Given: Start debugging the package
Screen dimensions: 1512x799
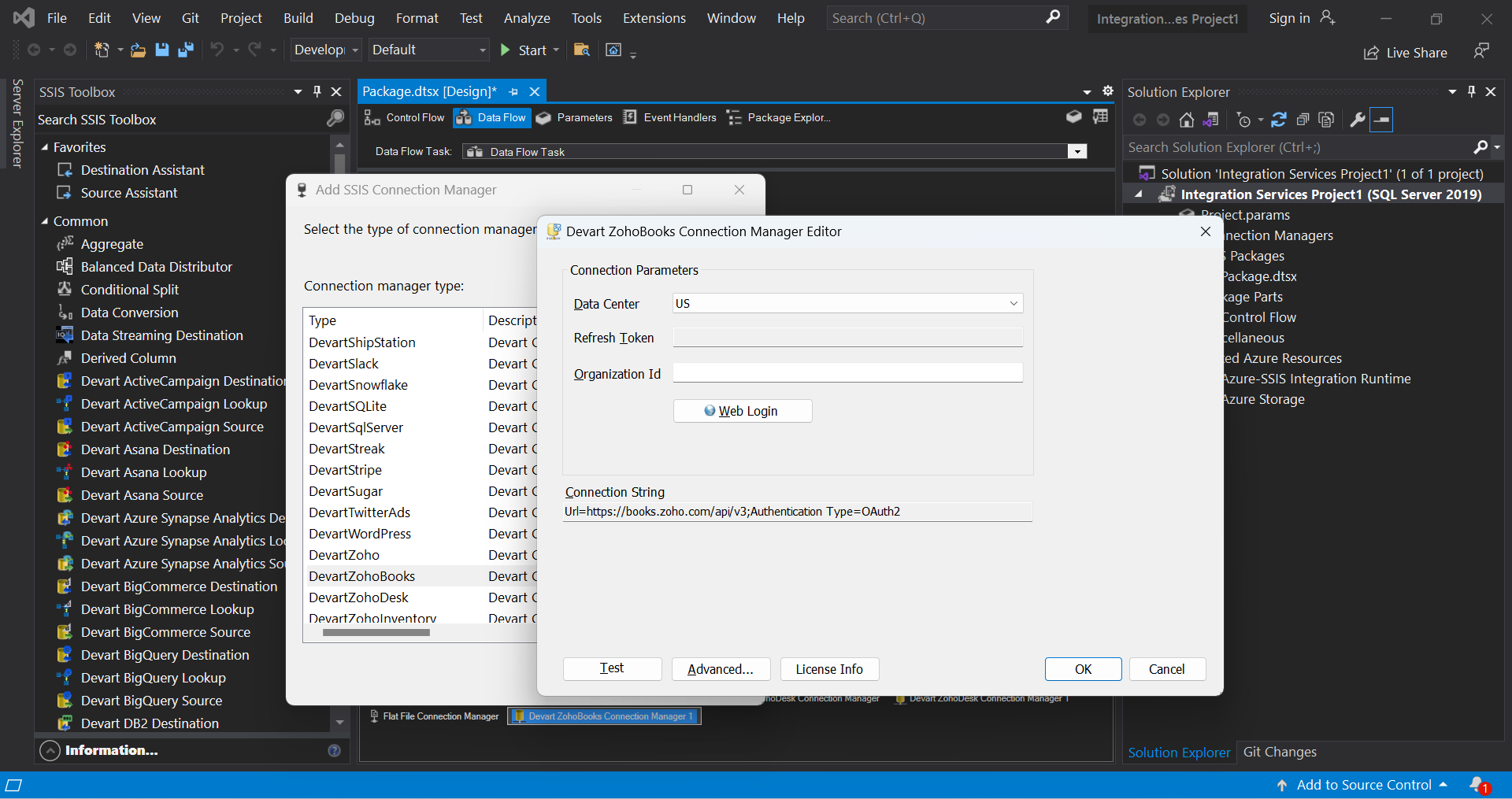Looking at the screenshot, I should [x=523, y=50].
